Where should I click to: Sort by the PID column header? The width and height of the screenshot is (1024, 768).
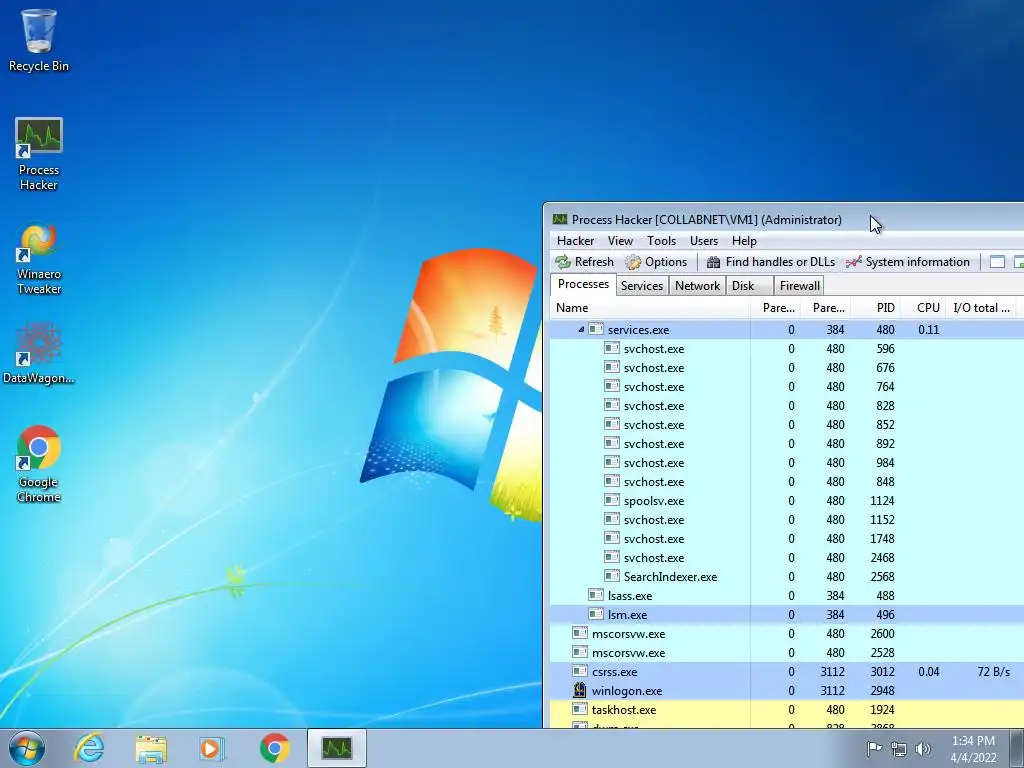875,308
